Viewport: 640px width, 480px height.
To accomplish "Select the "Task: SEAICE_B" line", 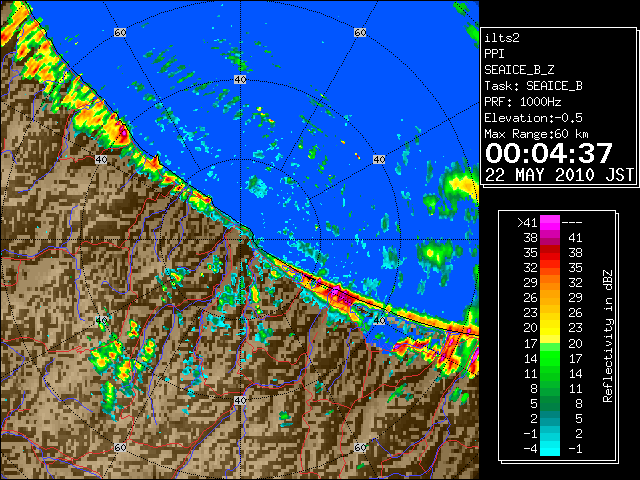I will tap(533, 86).
